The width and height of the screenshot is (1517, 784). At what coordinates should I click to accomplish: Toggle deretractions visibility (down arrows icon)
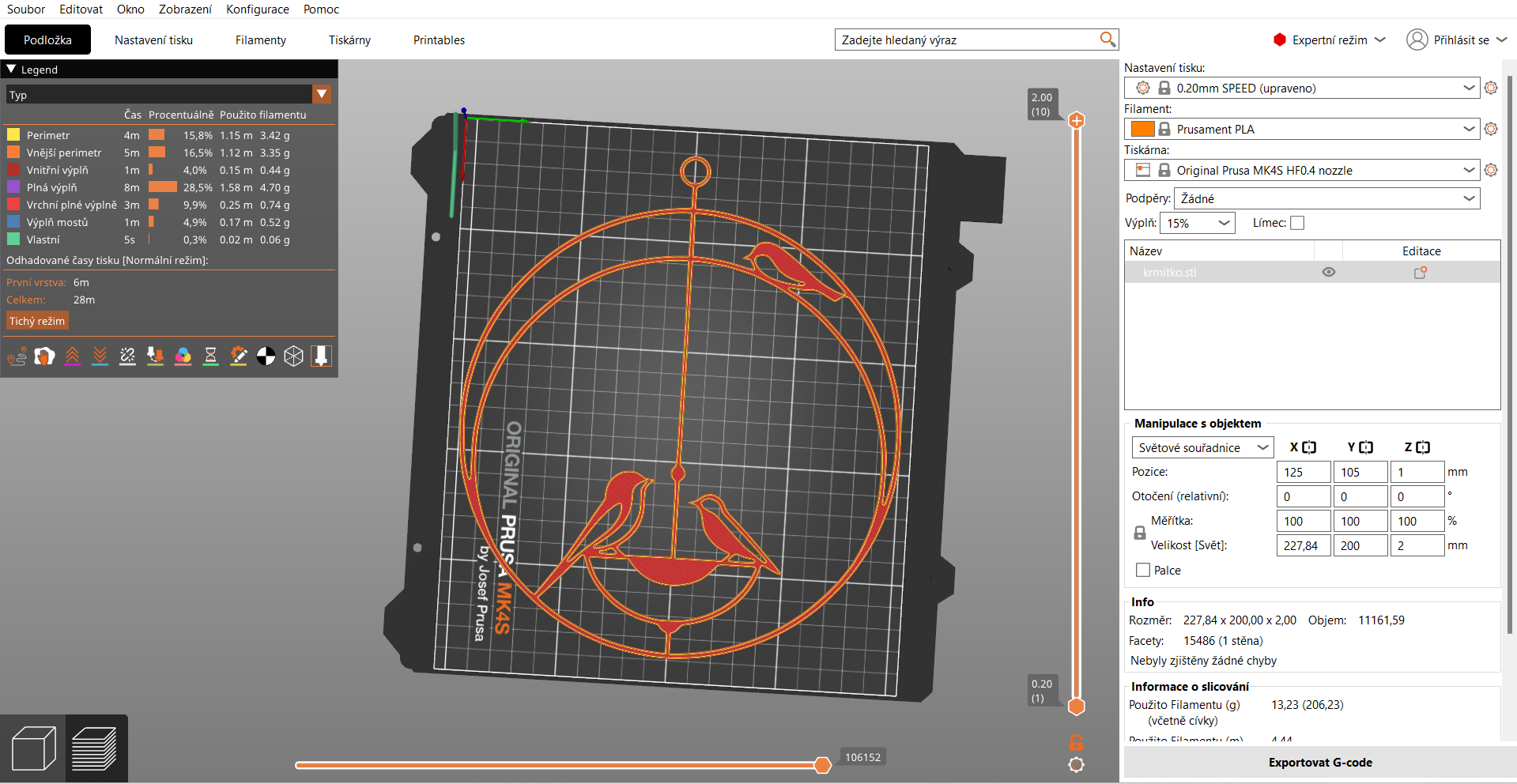click(100, 356)
